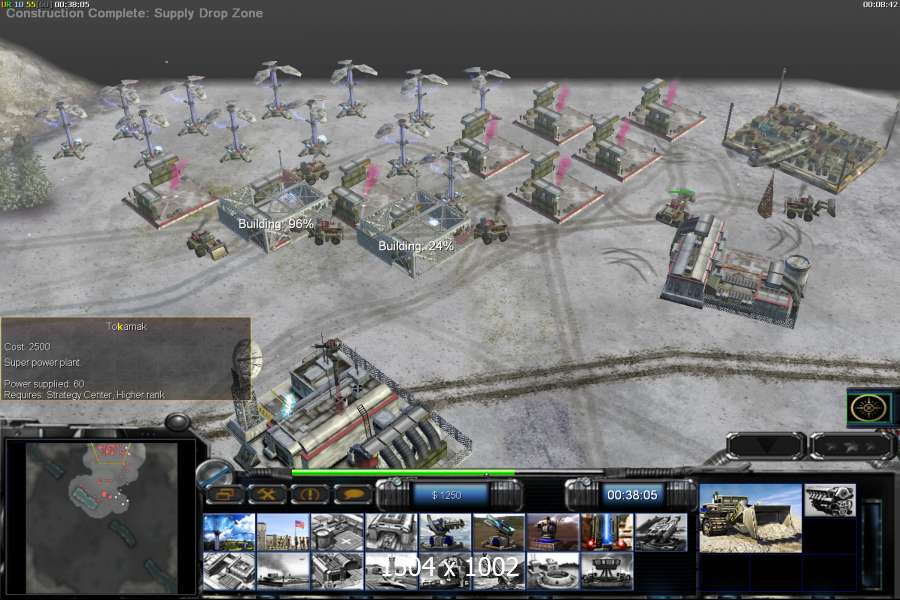Viewport: 900px width, 600px height.
Task: Click the Tokamak tooltip title
Action: [126, 326]
